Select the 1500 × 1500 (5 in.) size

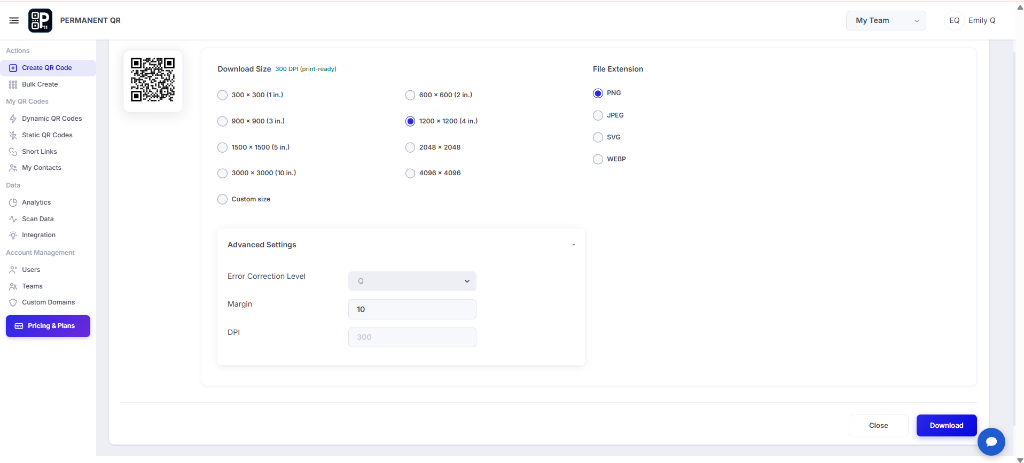[x=222, y=147]
